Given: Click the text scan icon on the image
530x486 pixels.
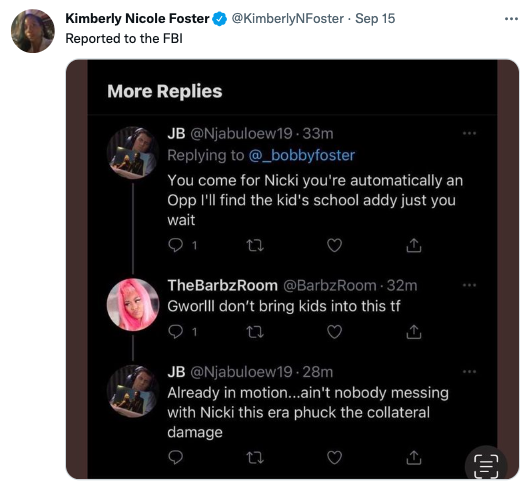Looking at the screenshot, I should click(x=486, y=466).
